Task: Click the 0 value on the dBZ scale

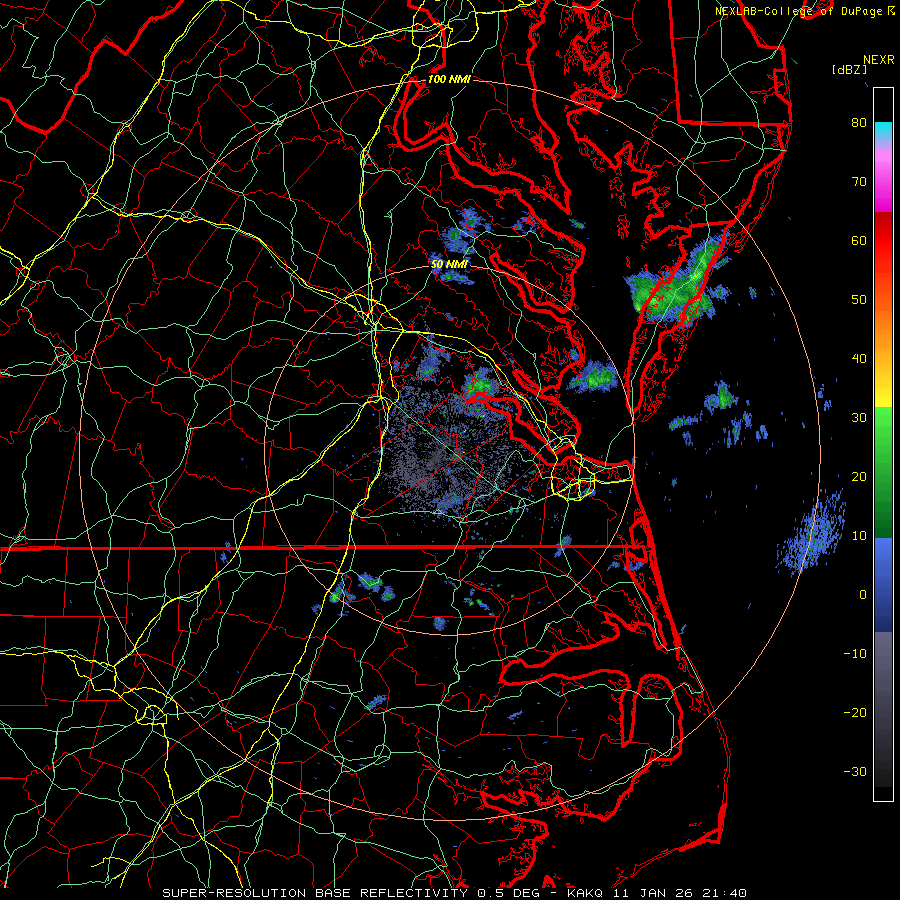Action: click(862, 595)
